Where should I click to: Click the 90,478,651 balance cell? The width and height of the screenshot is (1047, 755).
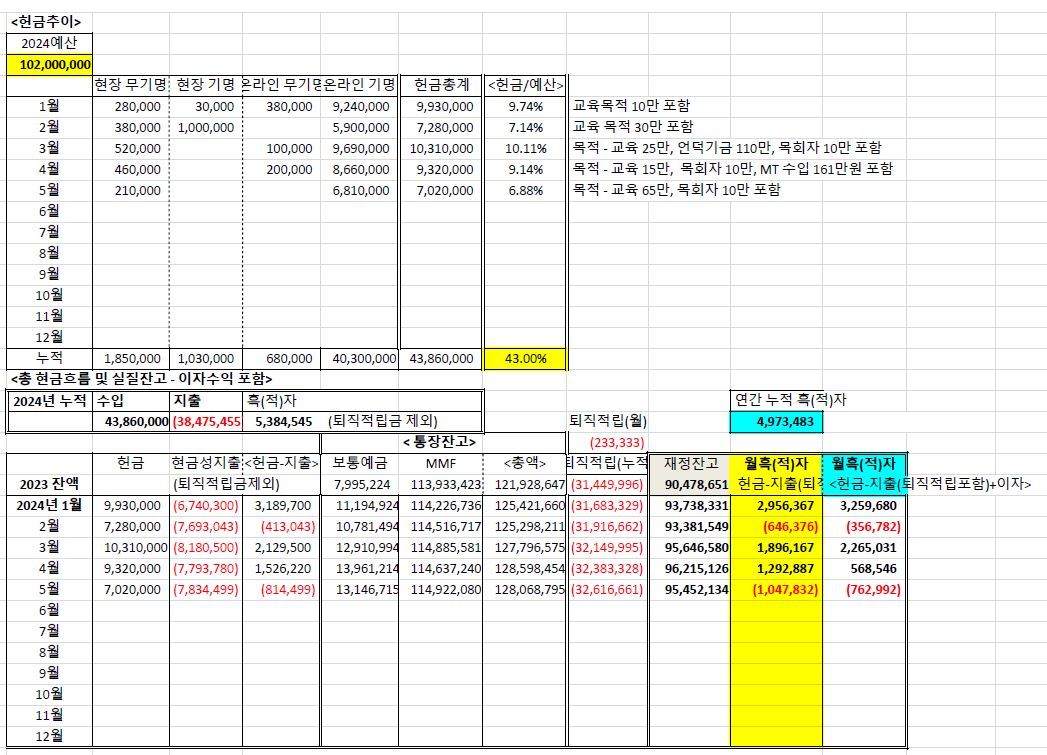click(691, 484)
